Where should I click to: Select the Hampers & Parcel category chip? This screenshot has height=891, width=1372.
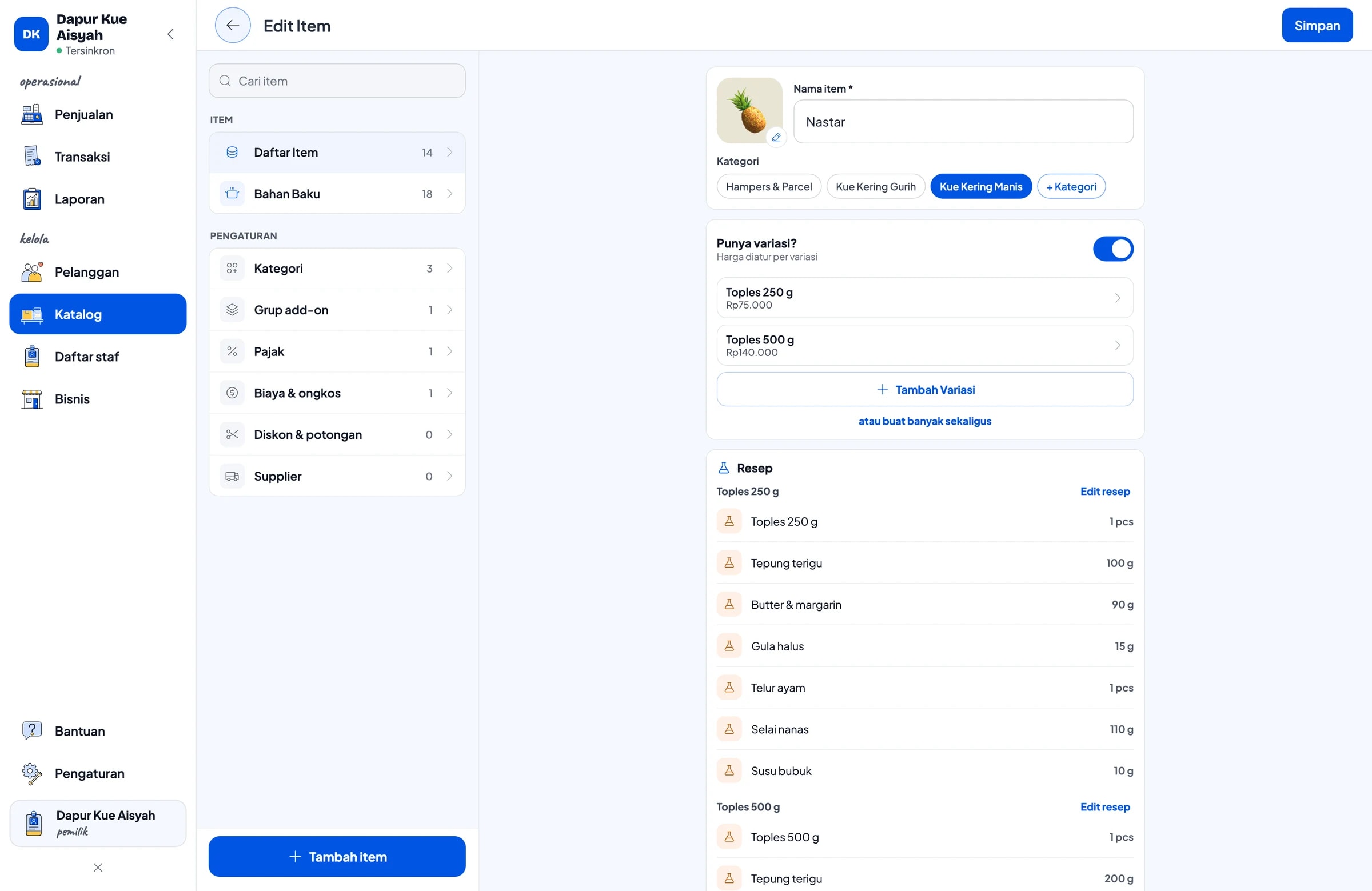pyautogui.click(x=768, y=187)
